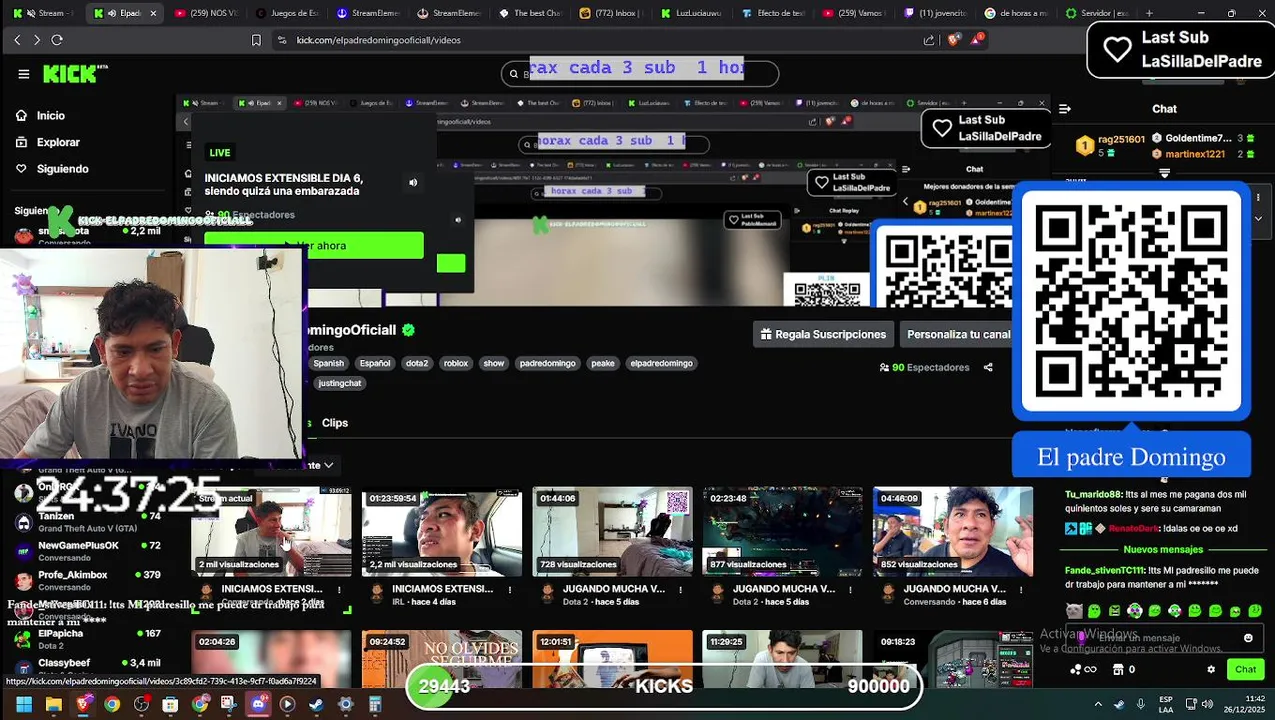The image size is (1275, 720).
Task: Open chat settings gear icon
Action: pyautogui.click(x=1211, y=670)
